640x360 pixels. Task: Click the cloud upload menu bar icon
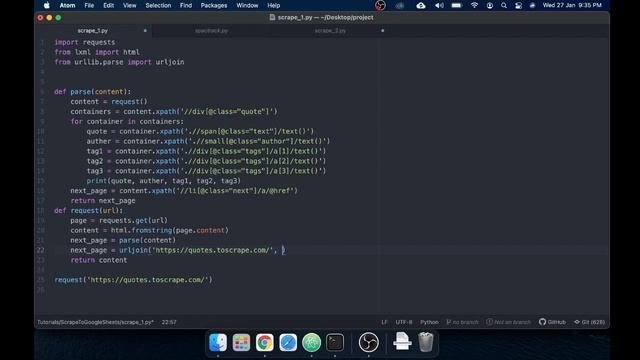click(421, 5)
